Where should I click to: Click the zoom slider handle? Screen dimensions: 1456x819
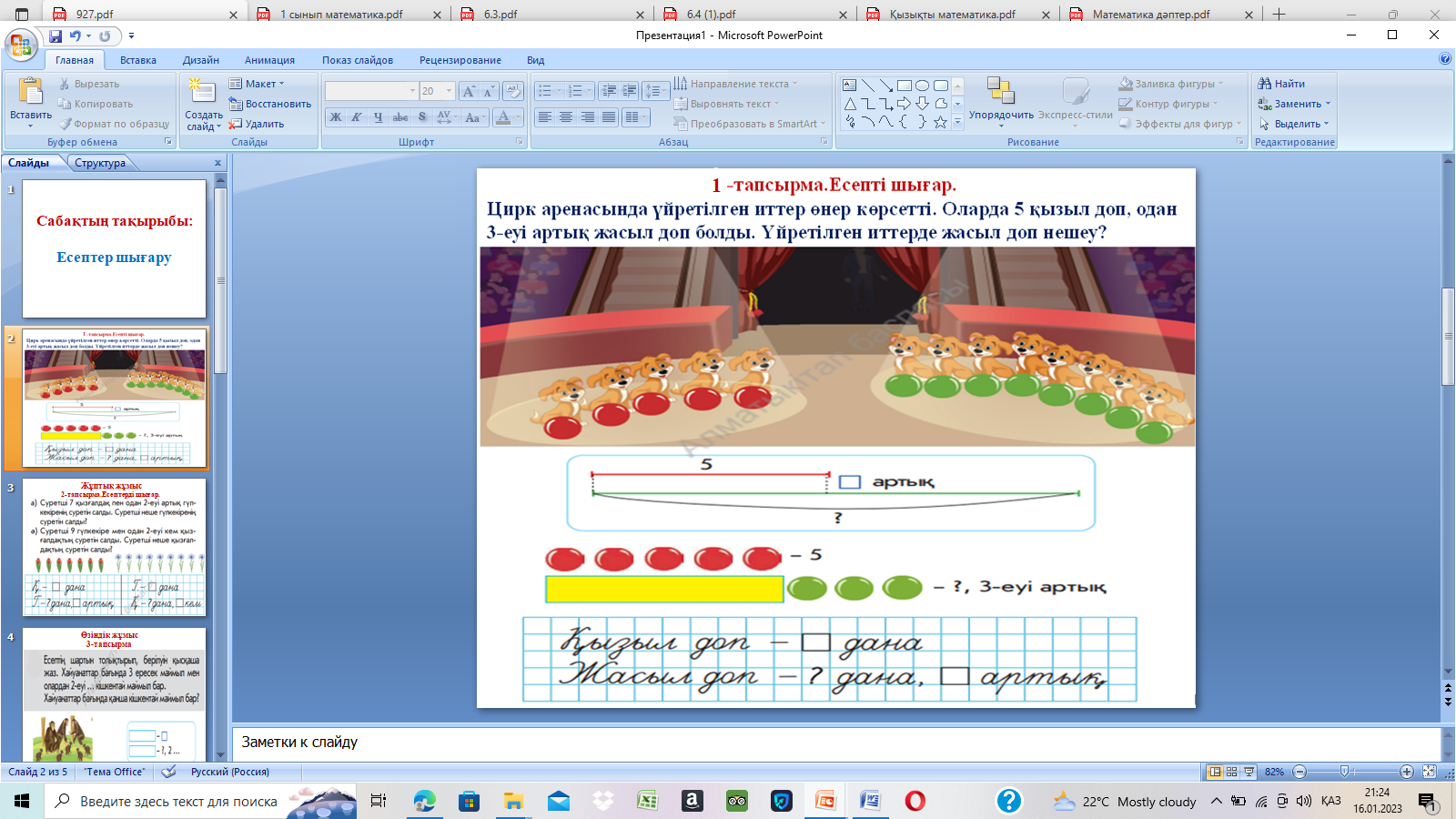pos(1344,772)
